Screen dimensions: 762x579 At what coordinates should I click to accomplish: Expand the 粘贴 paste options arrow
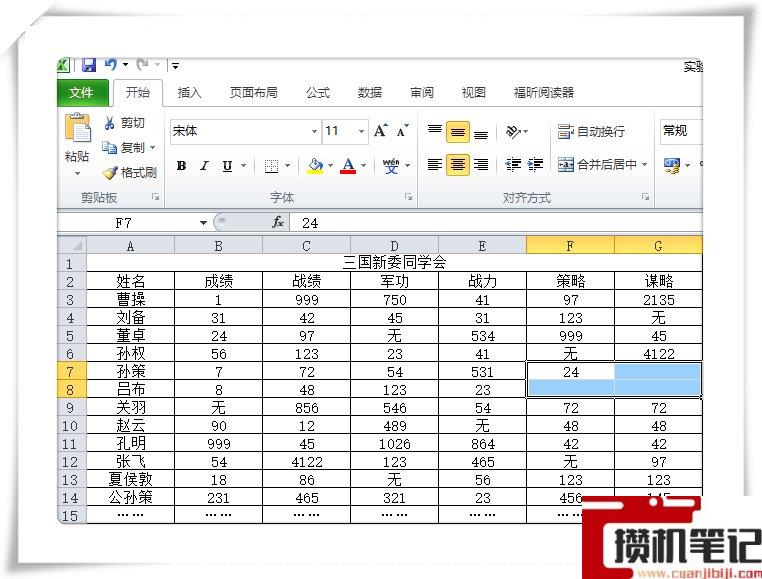[77, 173]
